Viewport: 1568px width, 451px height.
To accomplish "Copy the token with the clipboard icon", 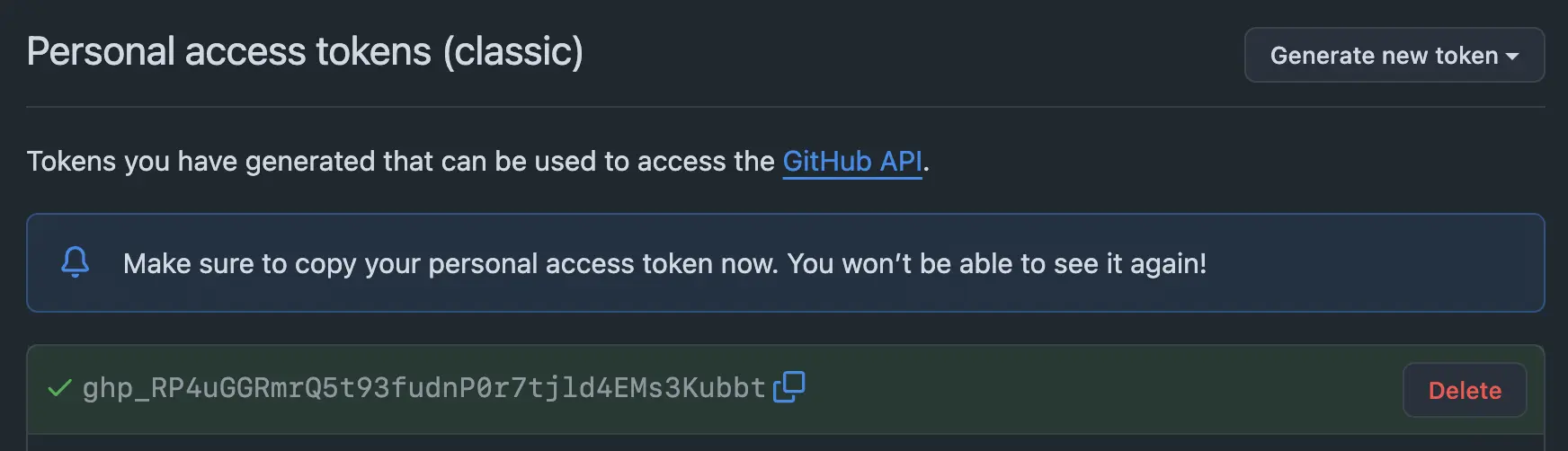I will tap(789, 387).
